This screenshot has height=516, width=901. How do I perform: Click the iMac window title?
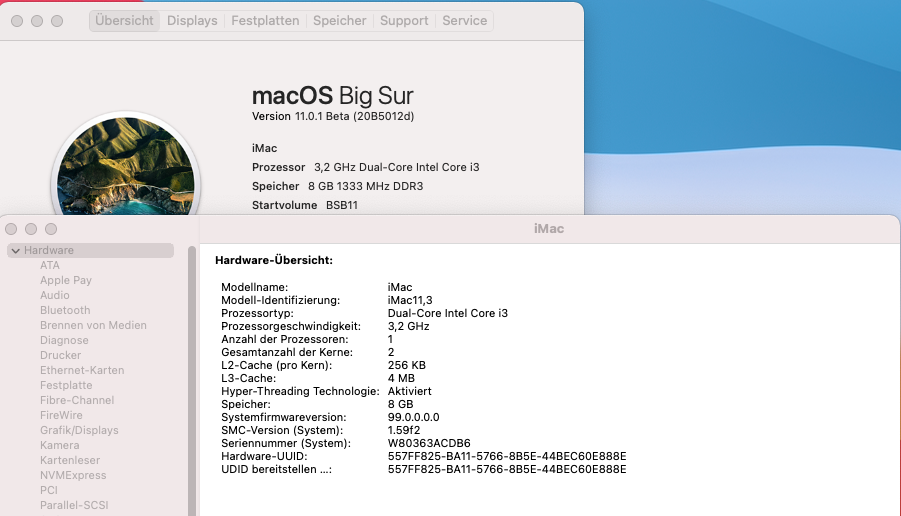[x=549, y=229]
